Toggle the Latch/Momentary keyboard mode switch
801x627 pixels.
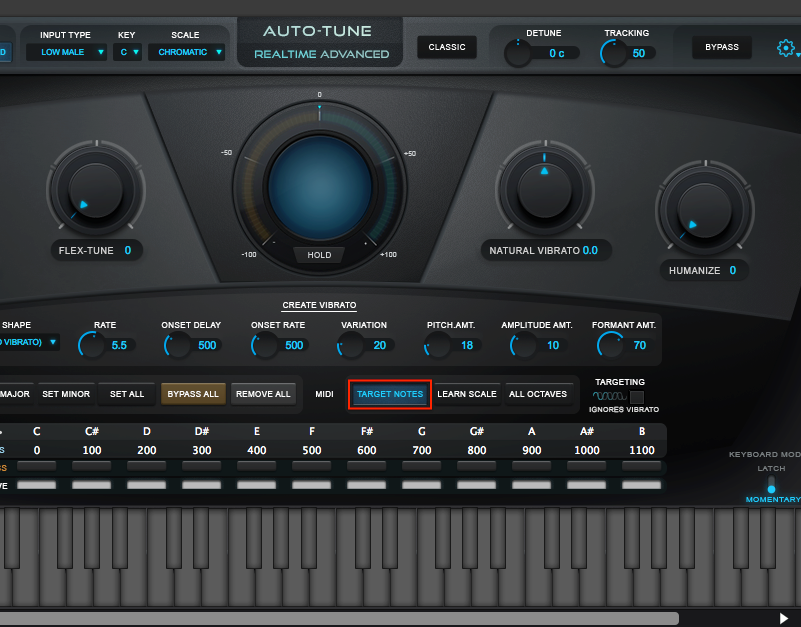coord(771,483)
